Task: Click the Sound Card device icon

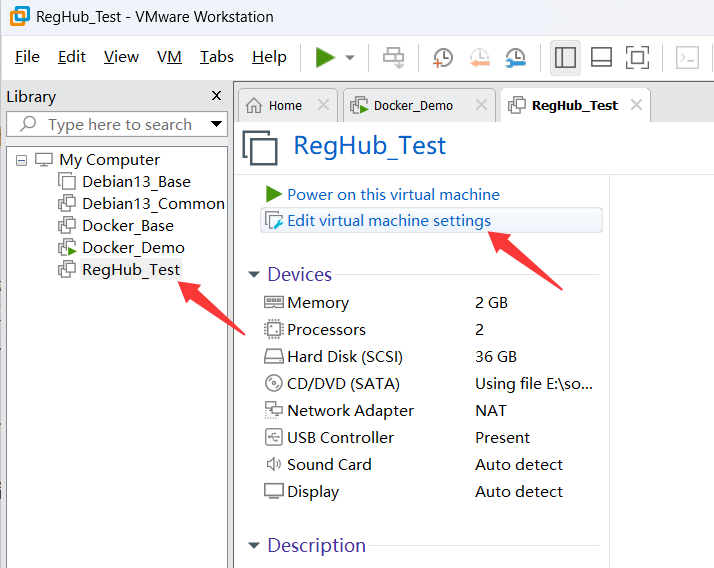Action: coord(274,464)
